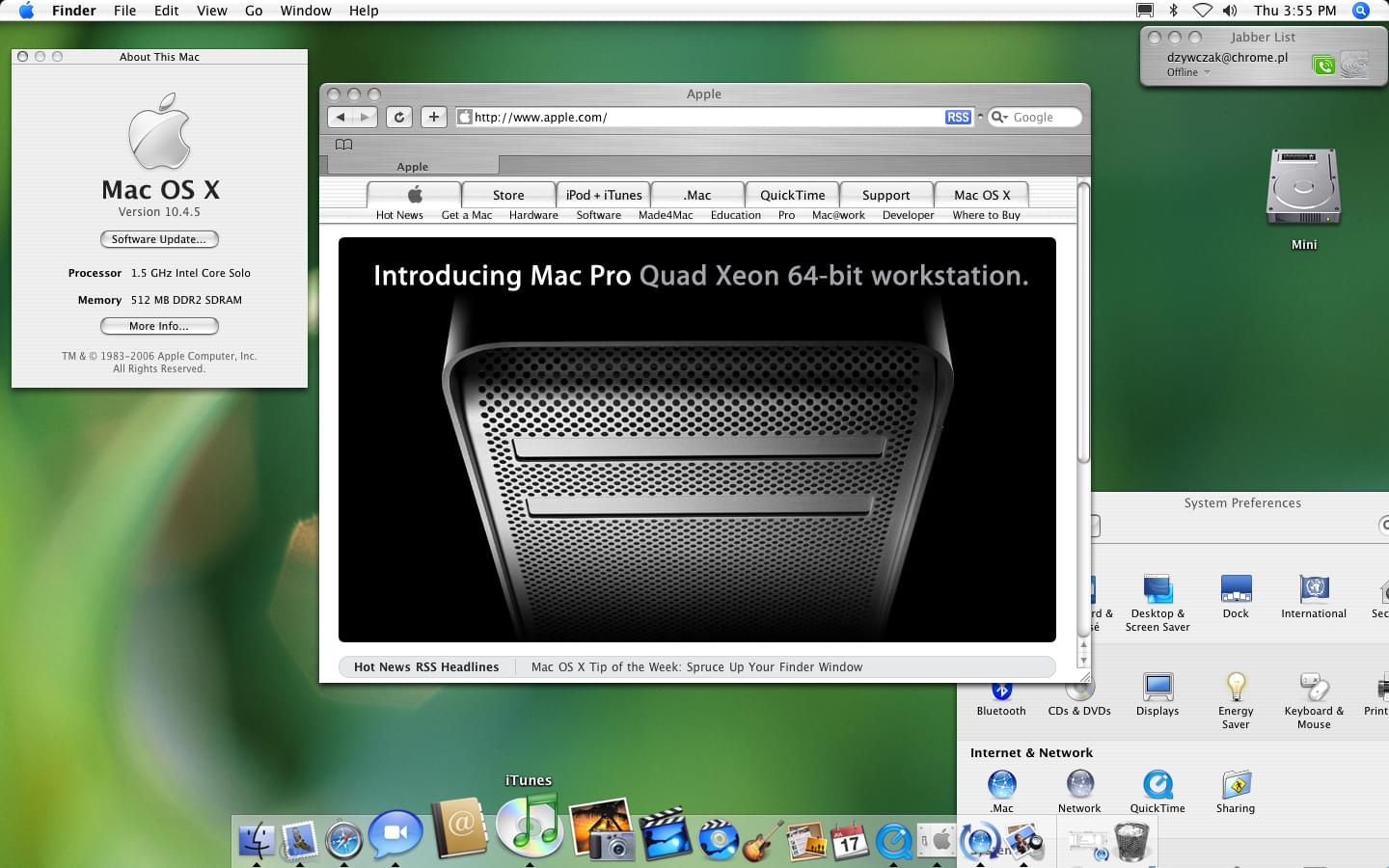Launch iDVD from the Dock
Viewport: 1389px width, 868px height.
pyautogui.click(x=718, y=839)
